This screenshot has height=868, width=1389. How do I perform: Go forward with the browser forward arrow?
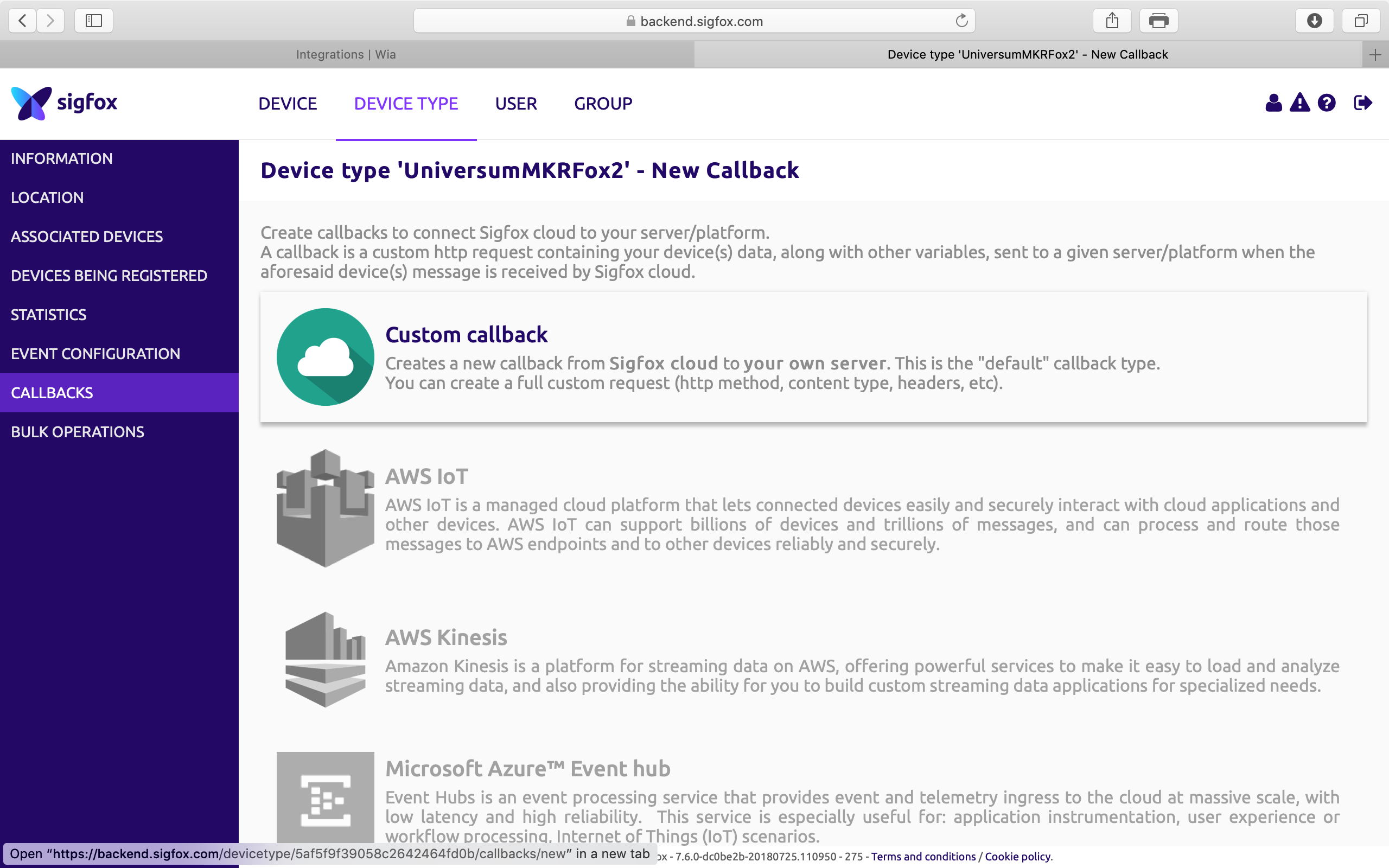point(50,21)
